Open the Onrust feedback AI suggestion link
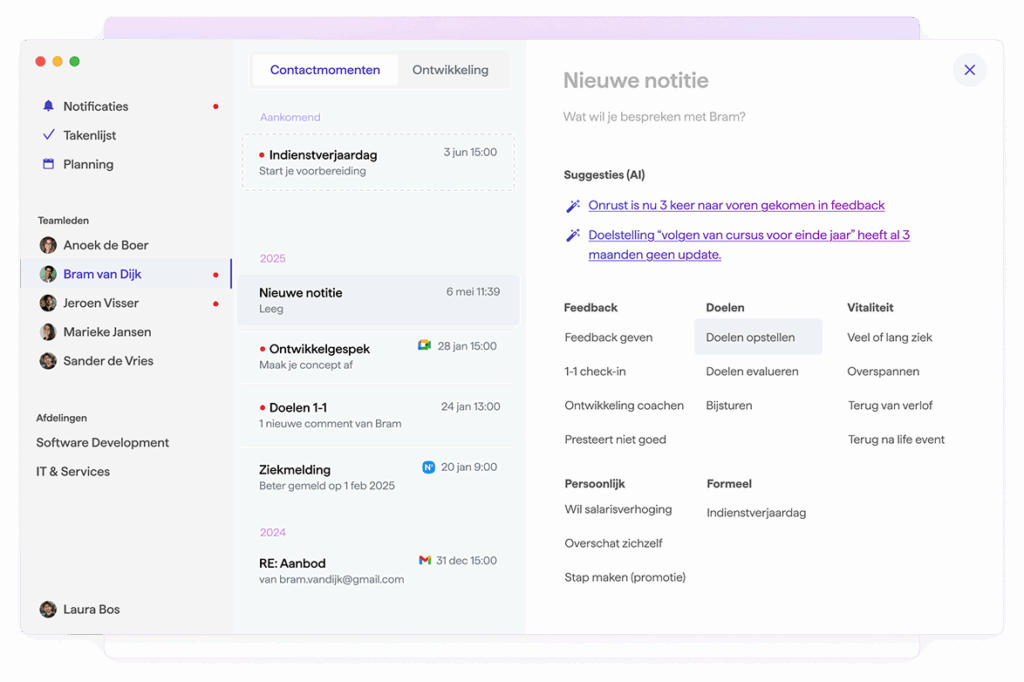Viewport: 1024px width, 682px height. [x=736, y=205]
